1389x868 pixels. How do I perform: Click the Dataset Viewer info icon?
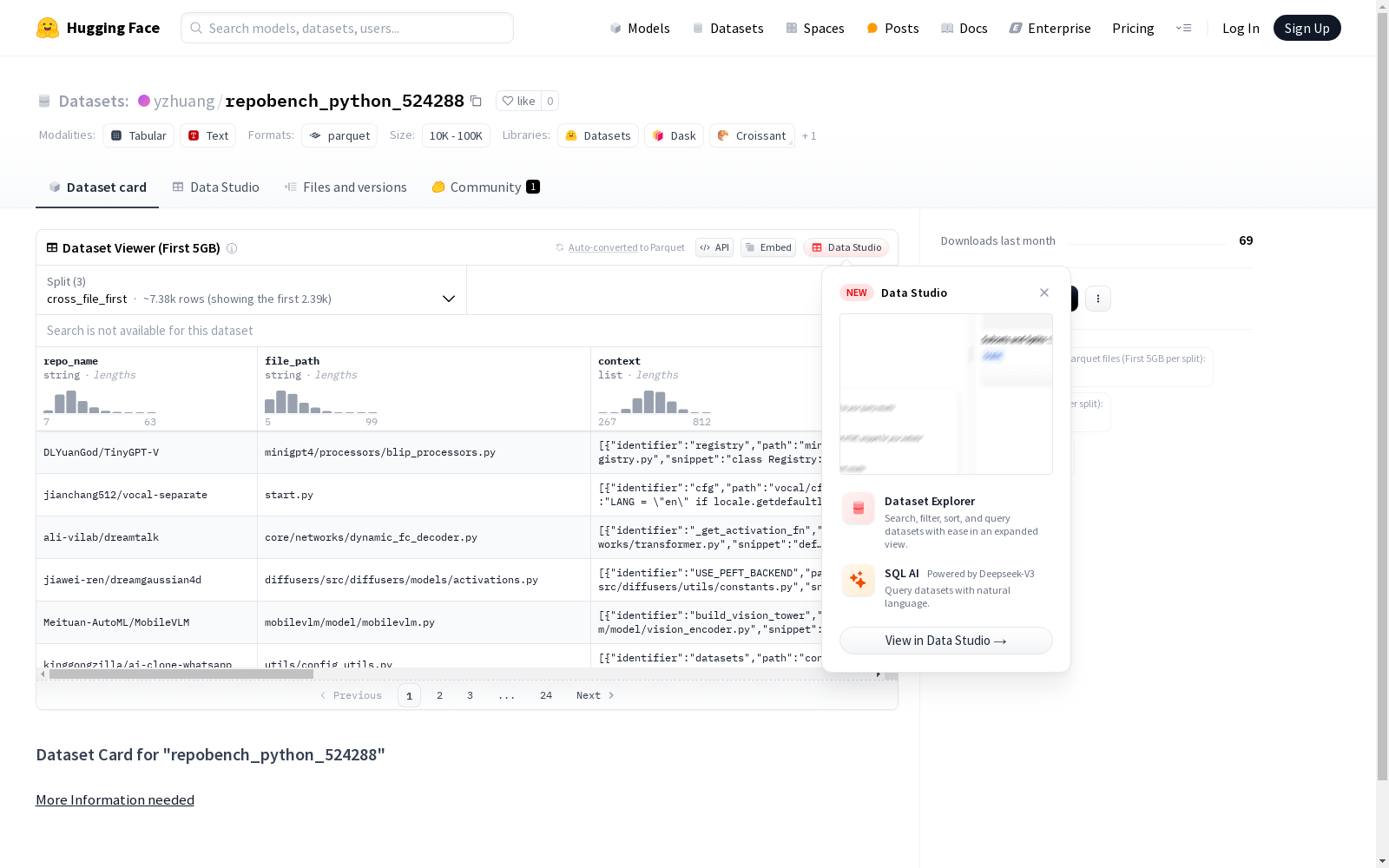232,248
